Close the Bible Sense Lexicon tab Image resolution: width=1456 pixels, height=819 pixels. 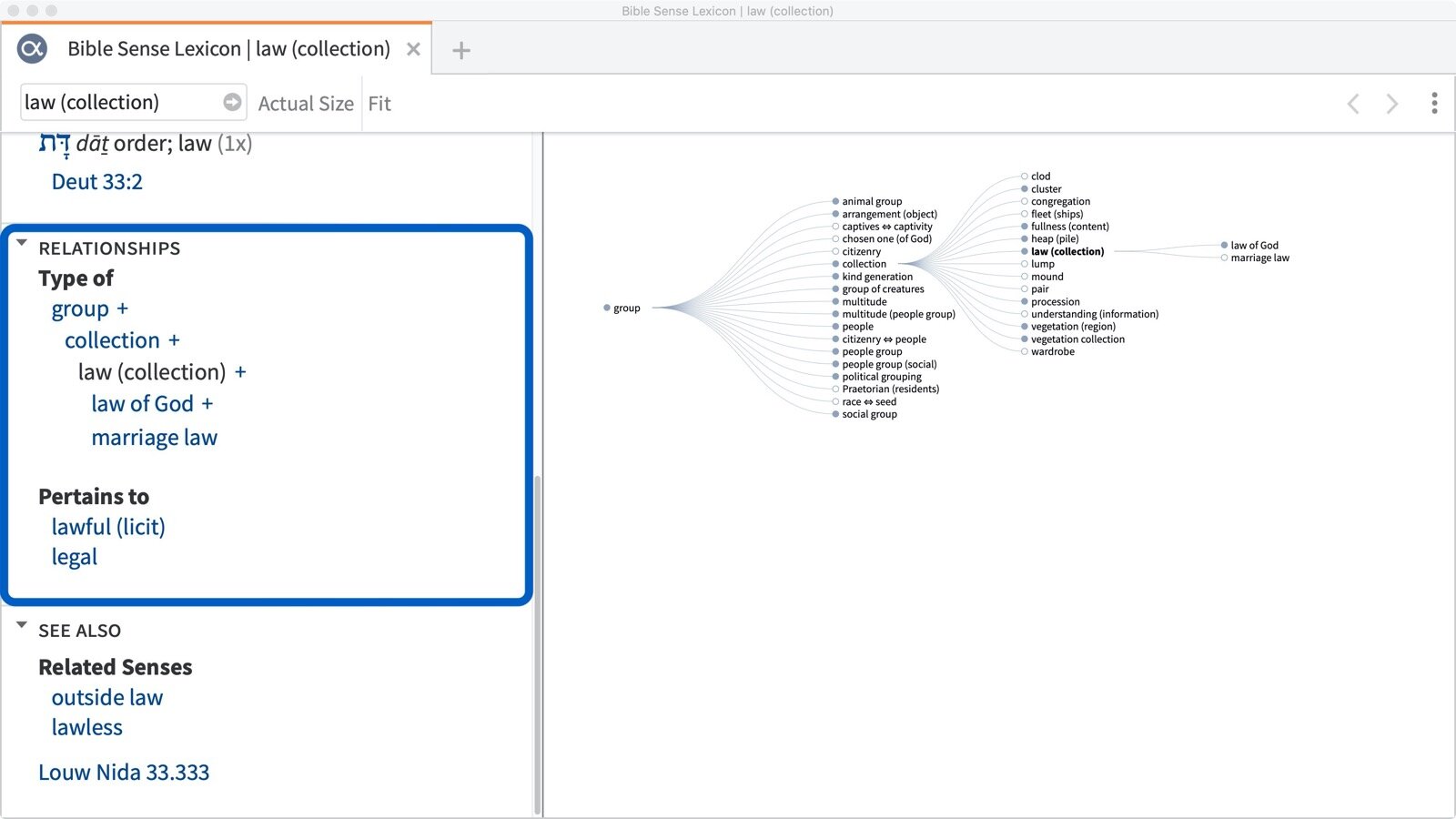413,49
